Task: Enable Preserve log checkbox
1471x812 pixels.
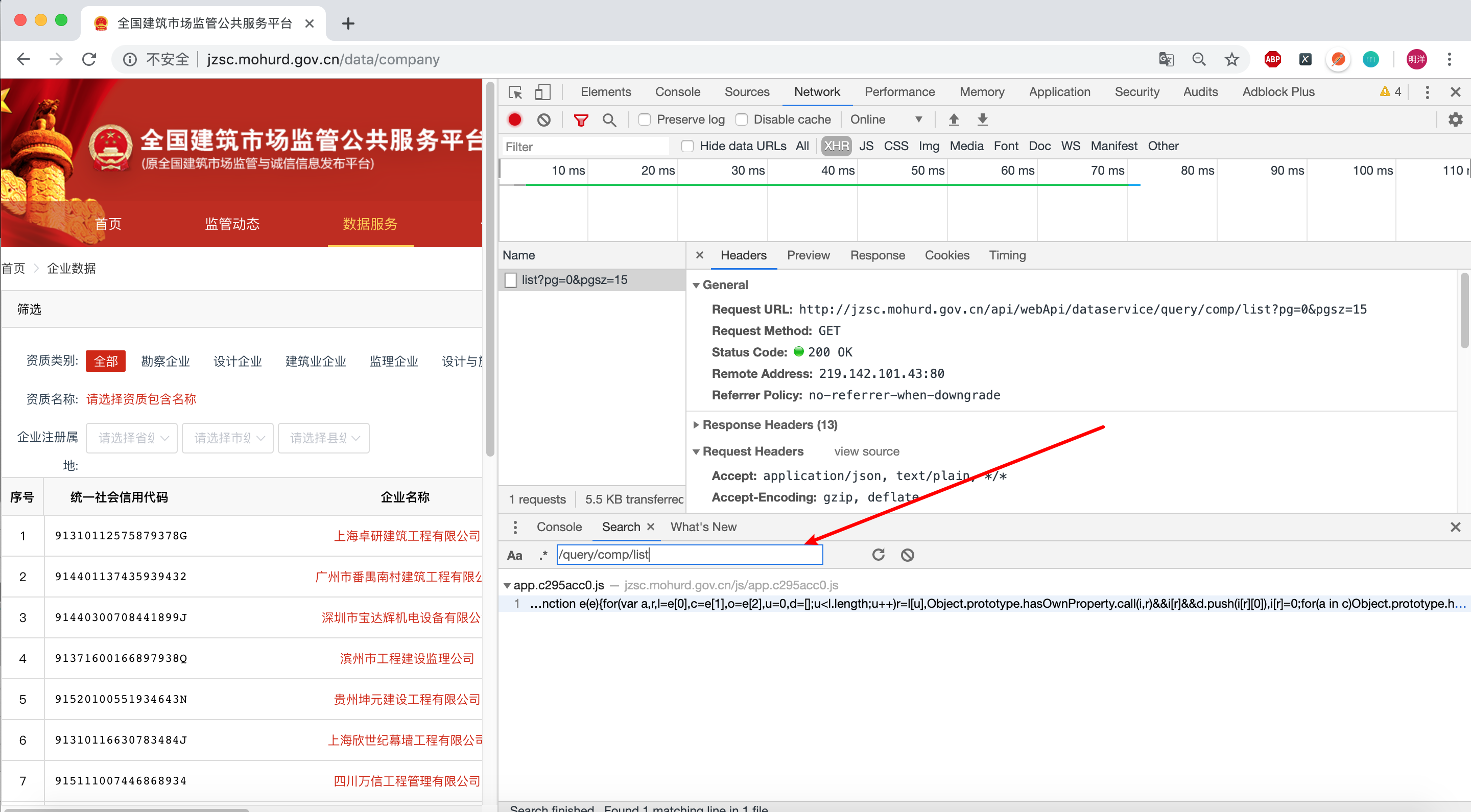Action: tap(644, 120)
